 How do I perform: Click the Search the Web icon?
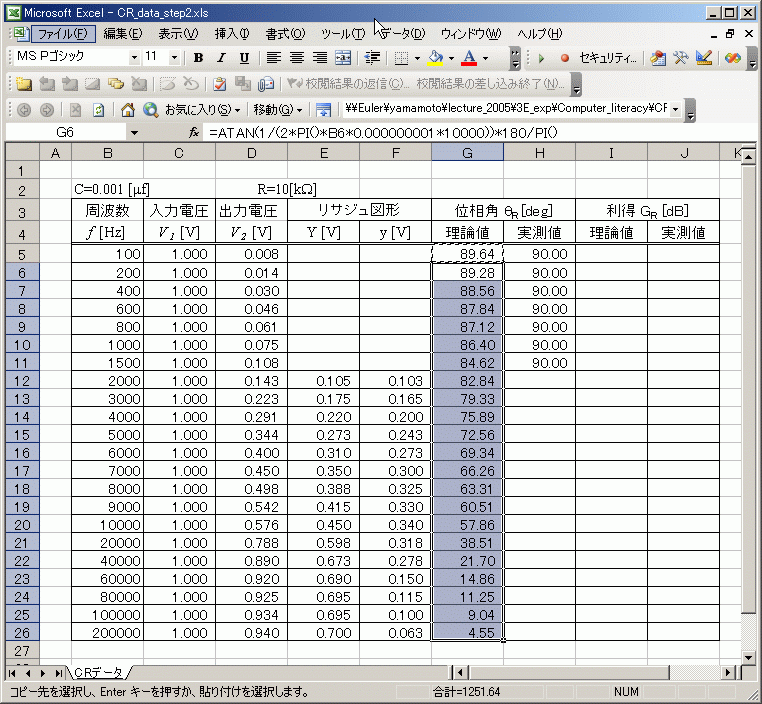click(x=150, y=109)
